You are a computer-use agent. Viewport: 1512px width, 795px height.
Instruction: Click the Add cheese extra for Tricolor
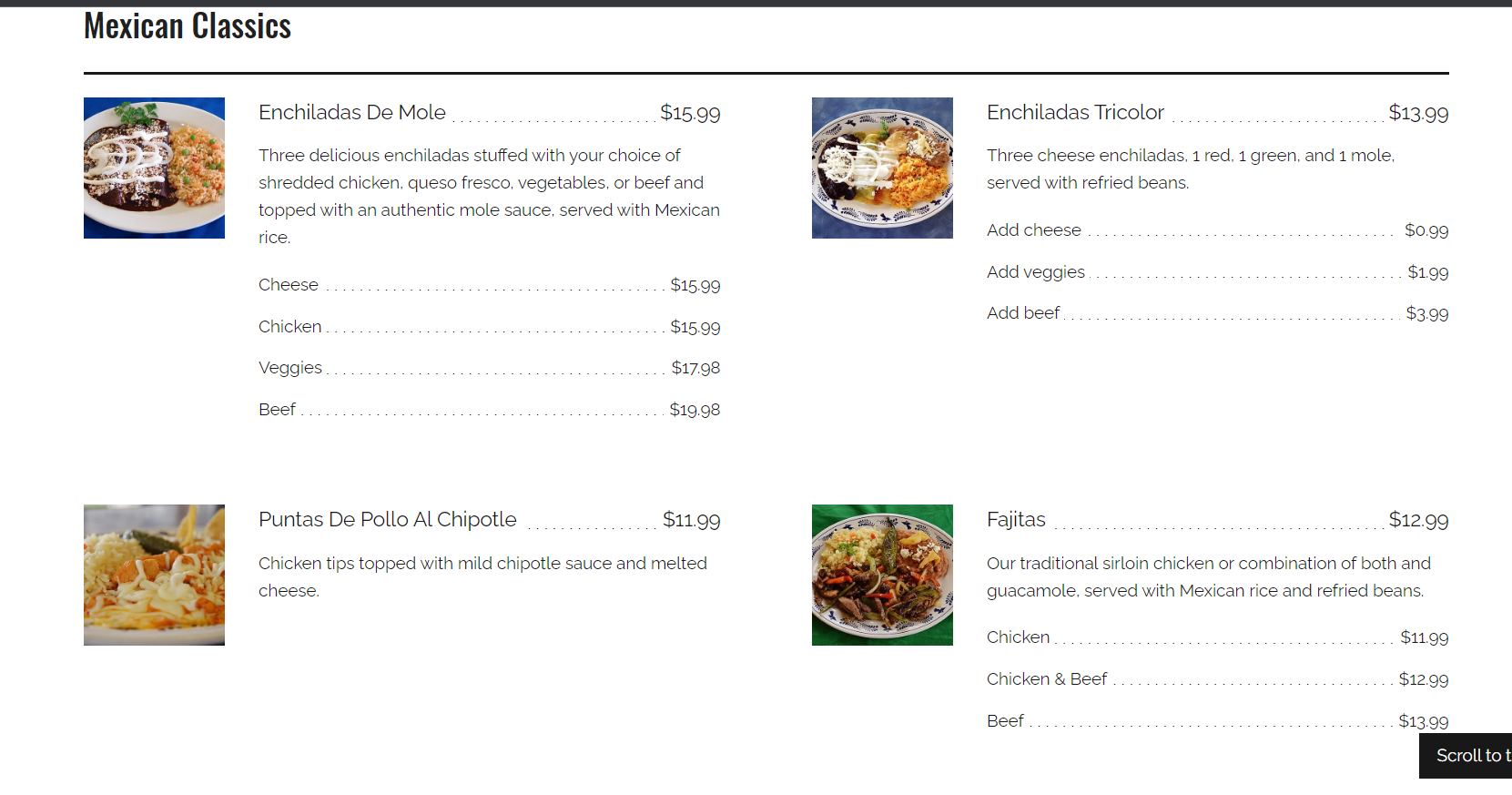click(x=1034, y=230)
